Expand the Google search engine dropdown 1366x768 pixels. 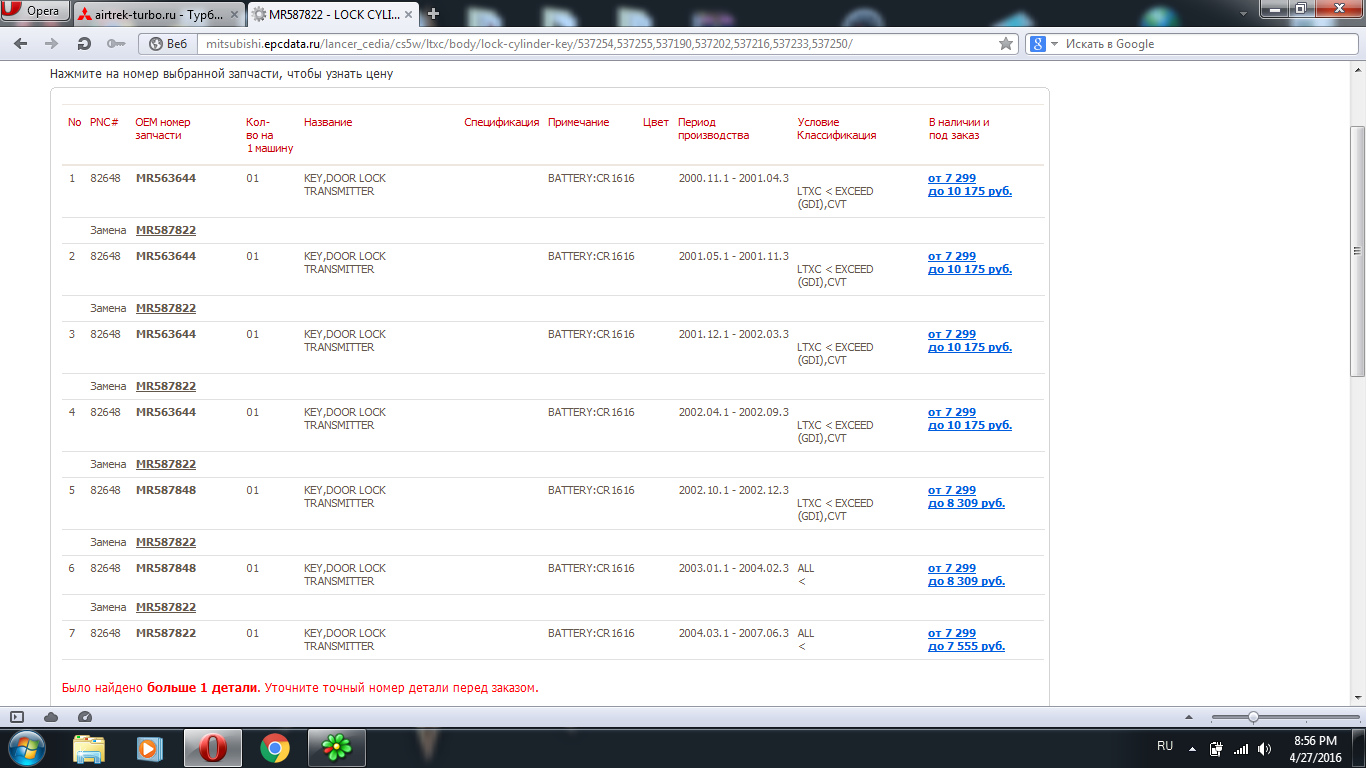pyautogui.click(x=1043, y=44)
